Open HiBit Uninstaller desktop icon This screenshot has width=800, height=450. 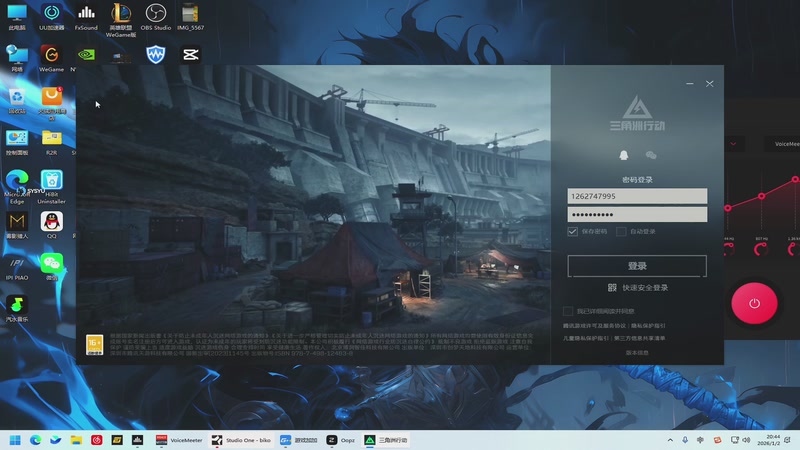tap(52, 187)
